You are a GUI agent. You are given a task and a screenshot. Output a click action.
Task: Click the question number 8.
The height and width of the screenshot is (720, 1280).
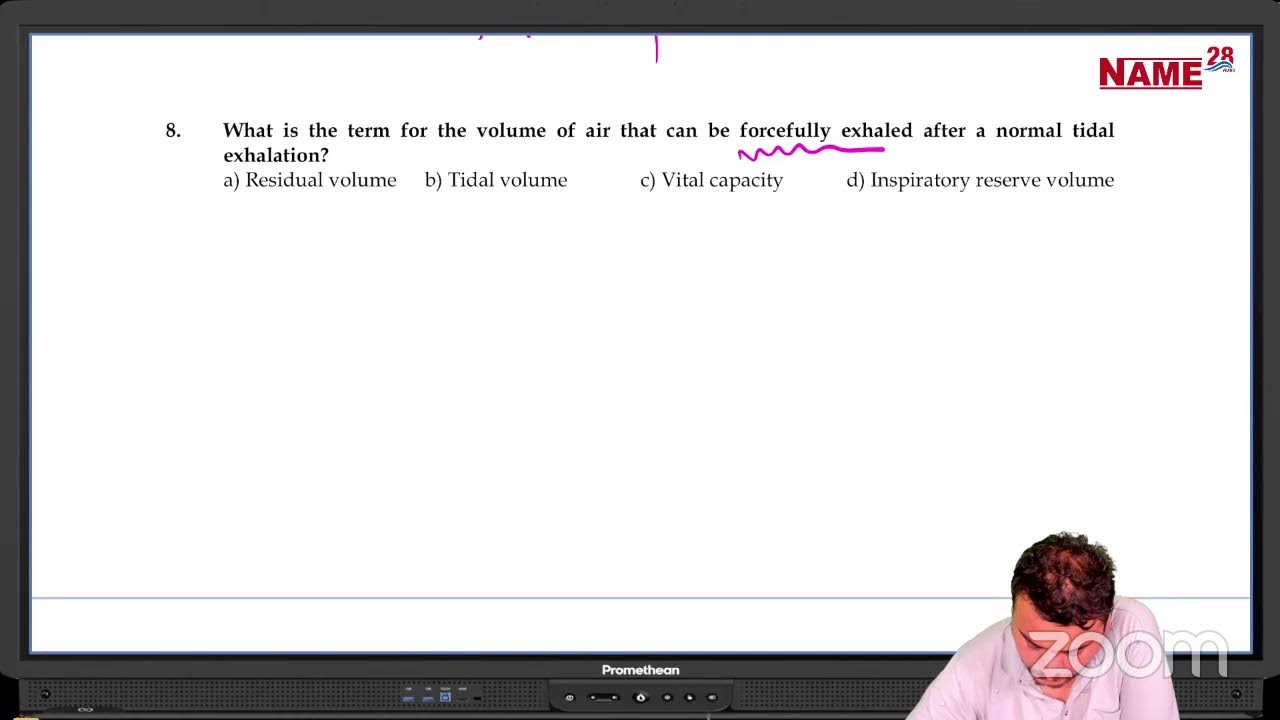click(x=173, y=130)
